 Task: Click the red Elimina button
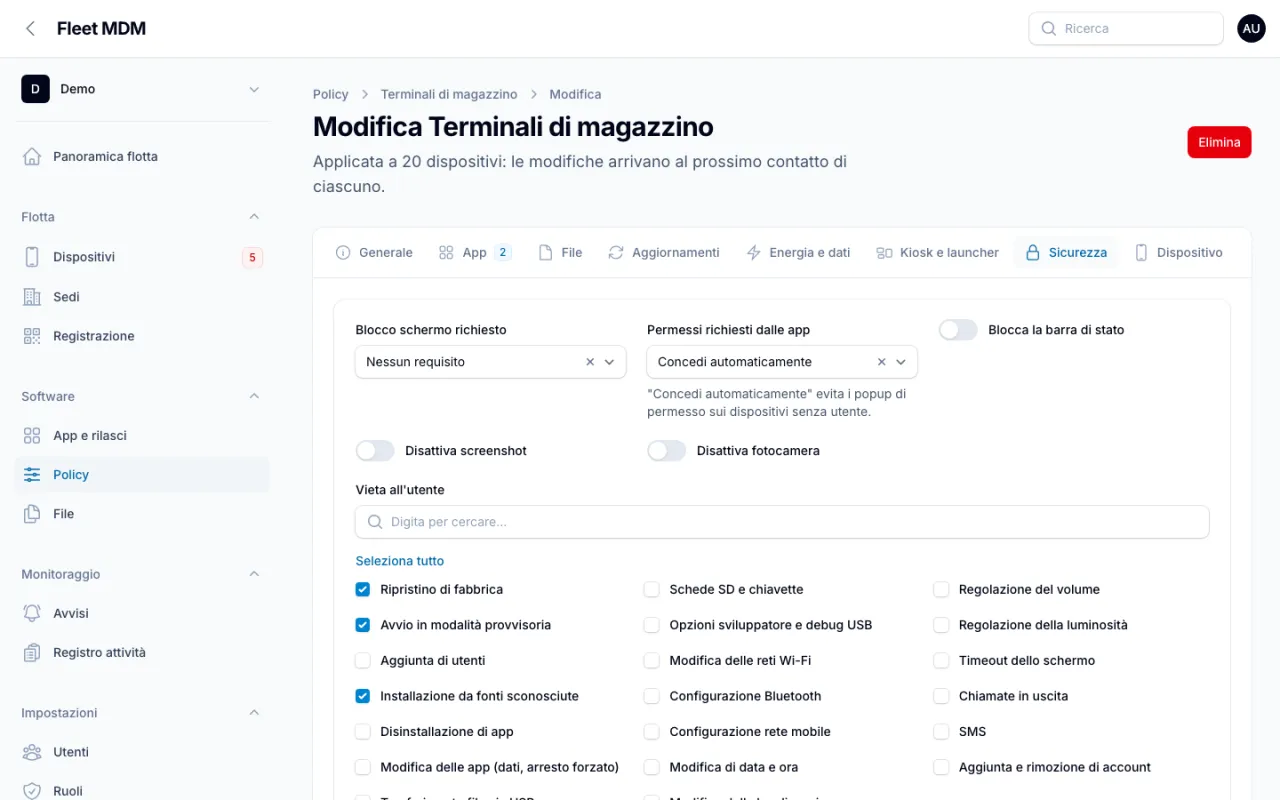pos(1219,142)
